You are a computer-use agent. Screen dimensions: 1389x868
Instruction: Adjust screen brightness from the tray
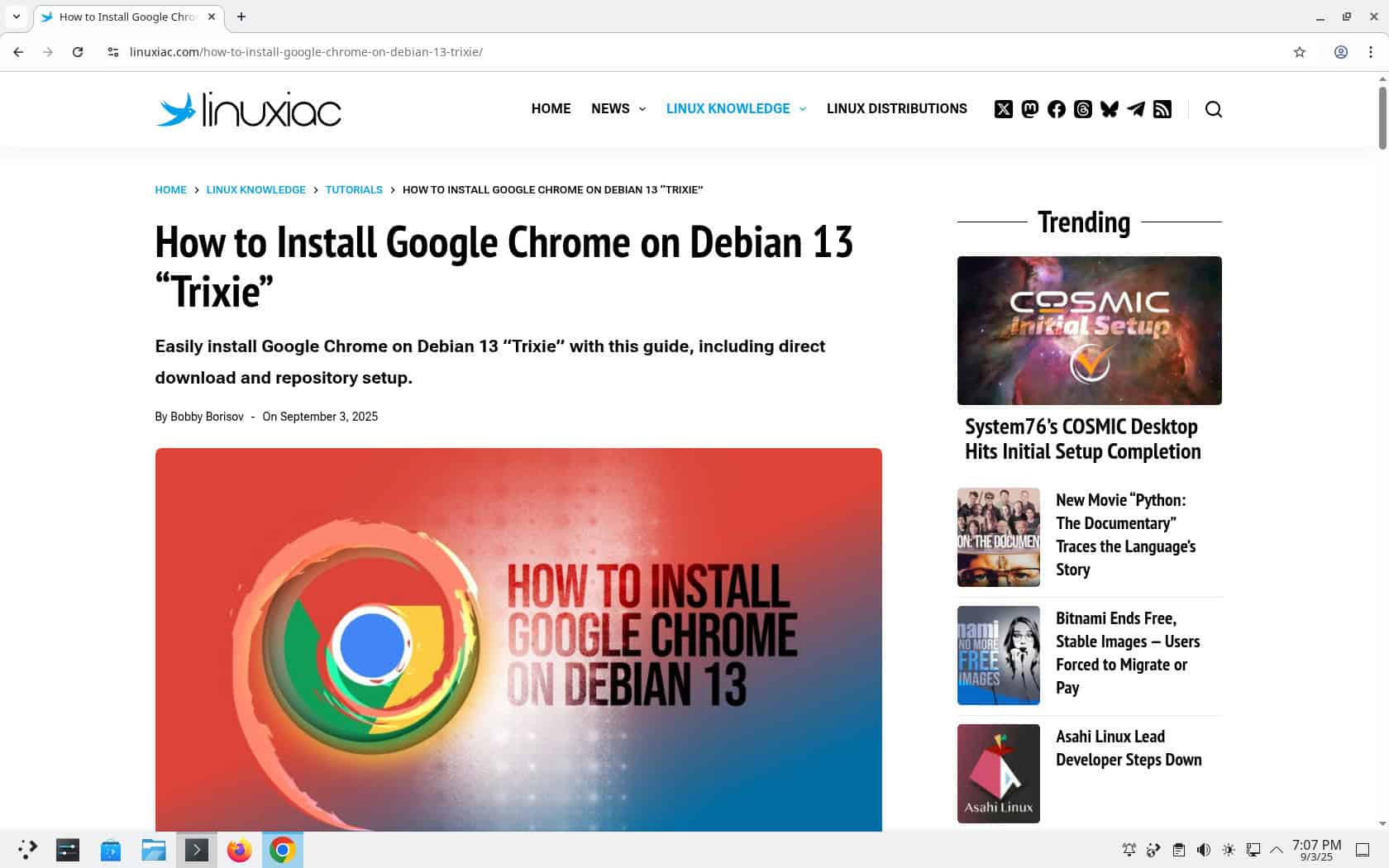(1229, 849)
